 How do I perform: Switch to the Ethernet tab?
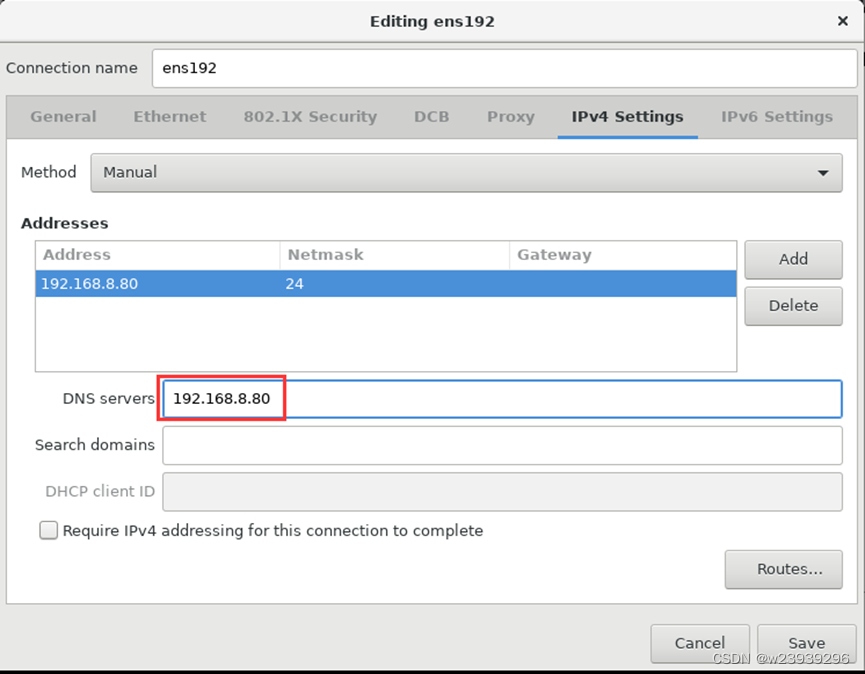click(x=170, y=117)
